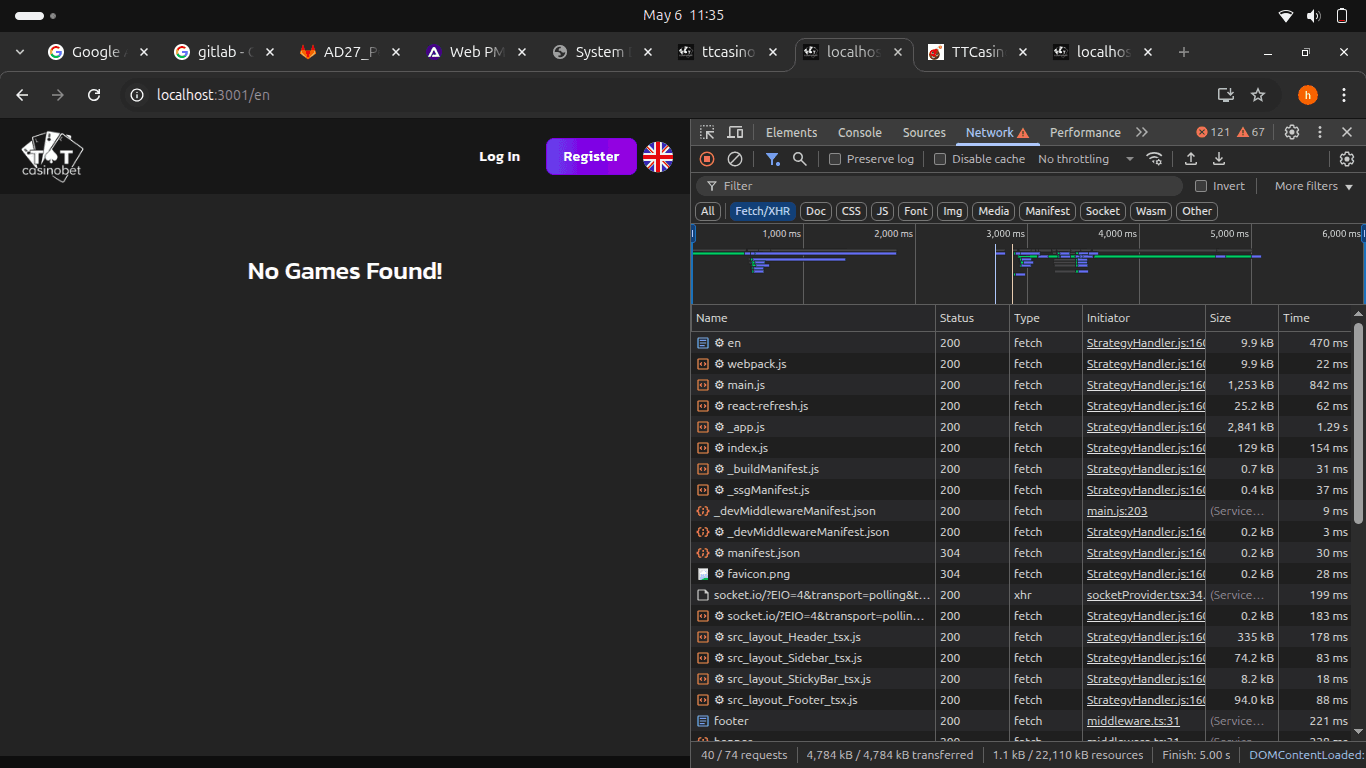Click the import HAR upload icon
Screen dimensions: 1366x768
(1191, 159)
